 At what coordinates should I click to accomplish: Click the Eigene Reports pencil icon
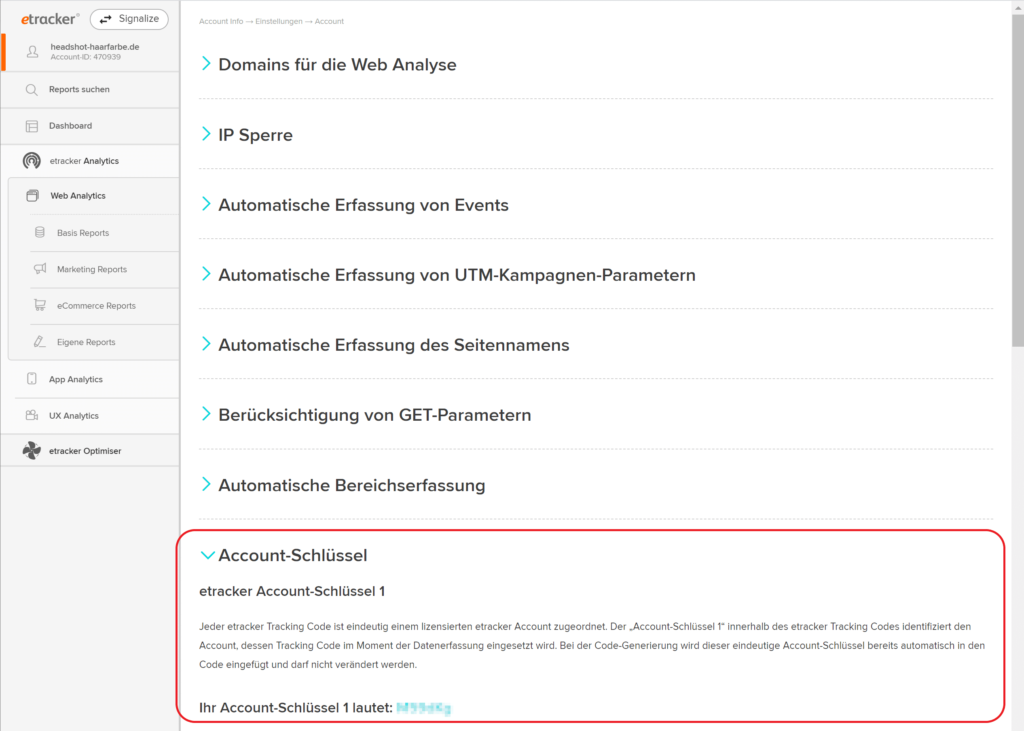40,342
